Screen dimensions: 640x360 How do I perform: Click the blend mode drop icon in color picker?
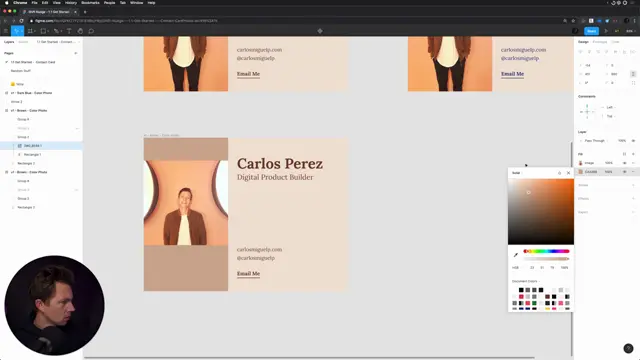tap(559, 173)
